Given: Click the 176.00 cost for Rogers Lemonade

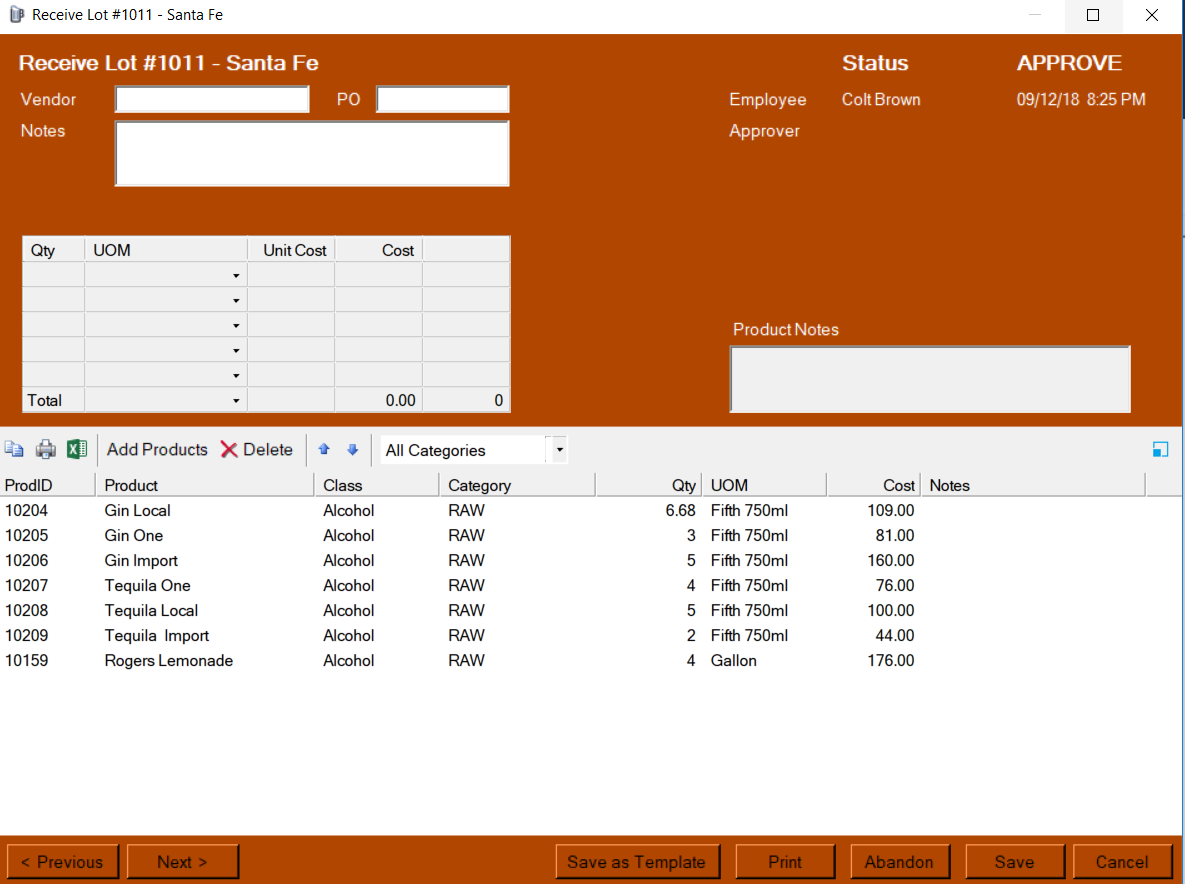Looking at the screenshot, I should tap(890, 660).
